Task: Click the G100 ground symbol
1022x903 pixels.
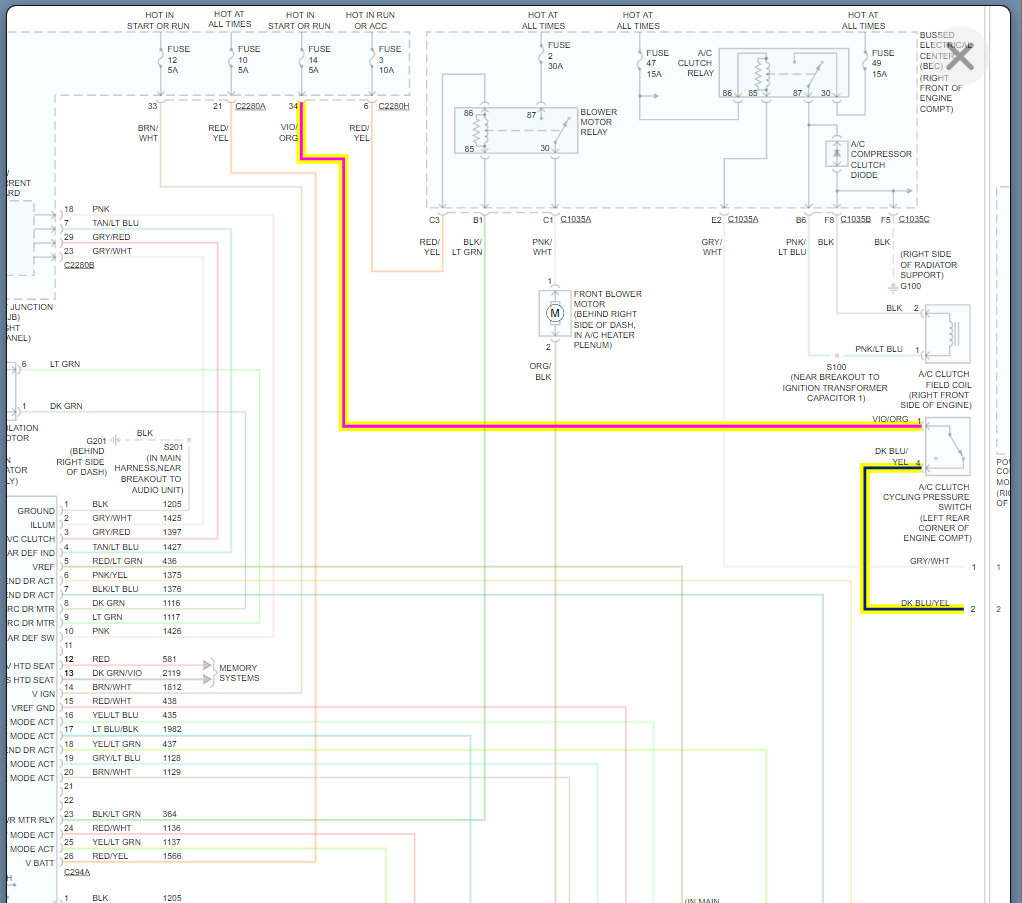Action: pyautogui.click(x=893, y=287)
